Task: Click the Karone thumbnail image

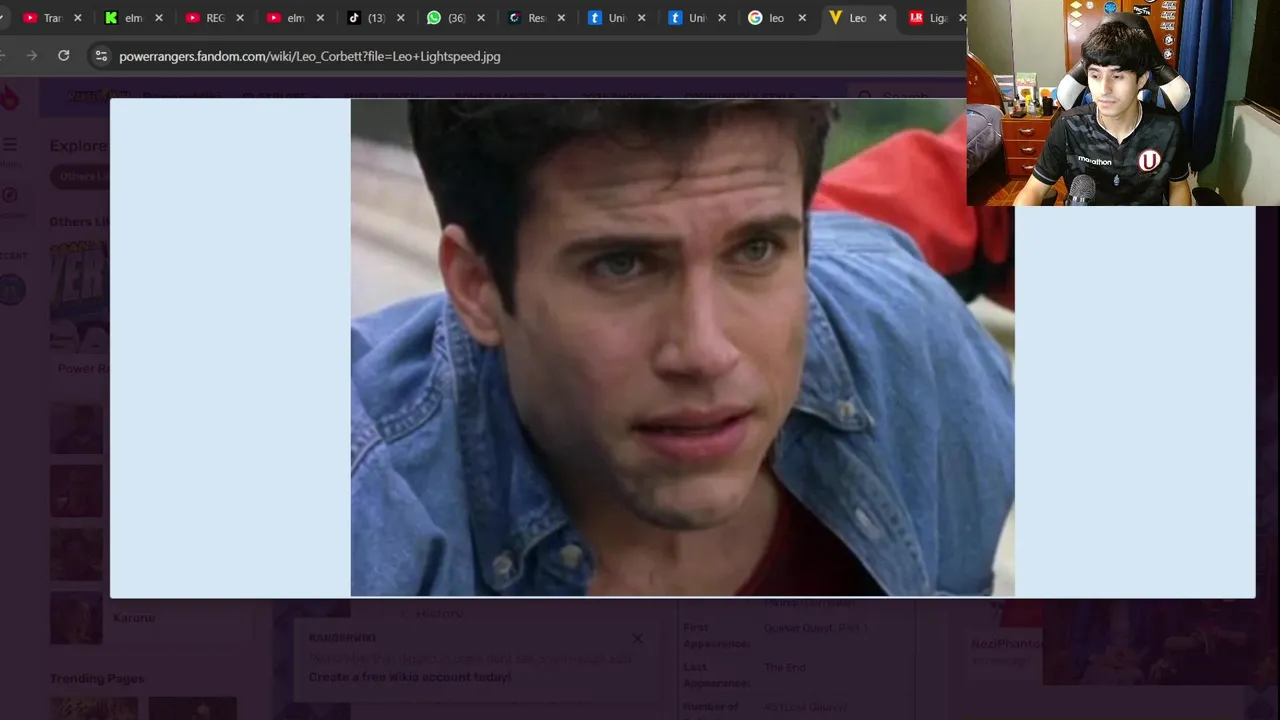Action: tap(77, 618)
